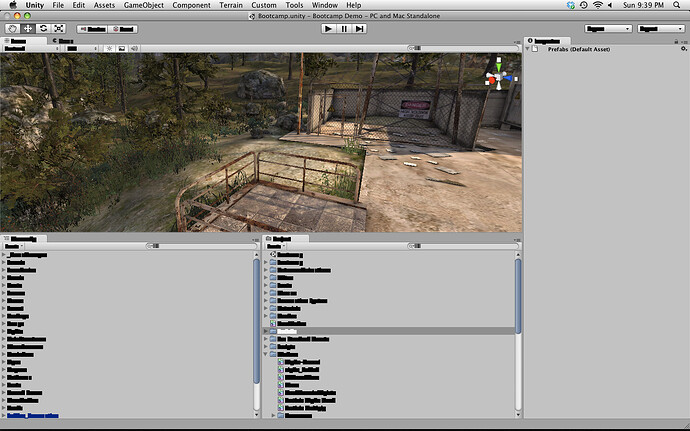Click the Prefabs (Default Asset) document icon
The image size is (690, 431).
pyautogui.click(x=535, y=49)
